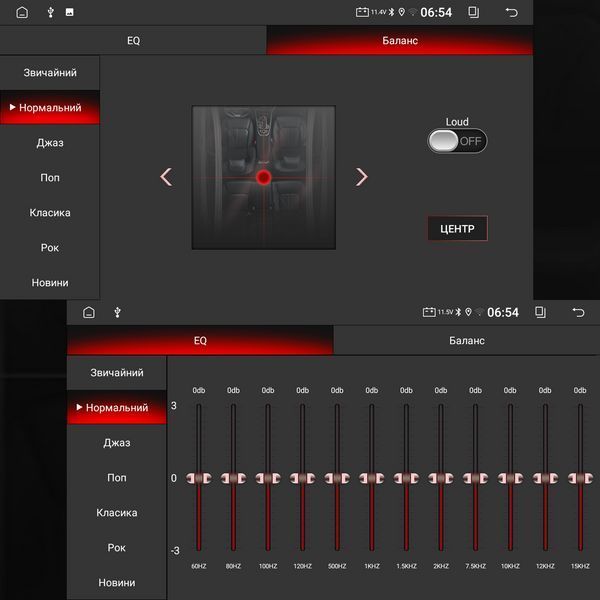Tap the USB icon in top status bar

[x=50, y=12]
